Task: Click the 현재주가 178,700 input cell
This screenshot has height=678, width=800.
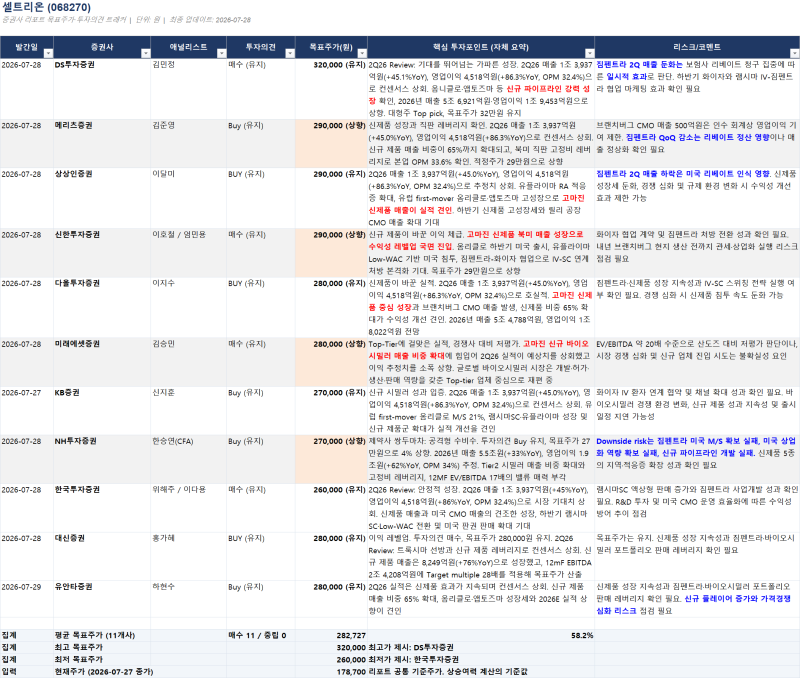Action: click(331, 672)
